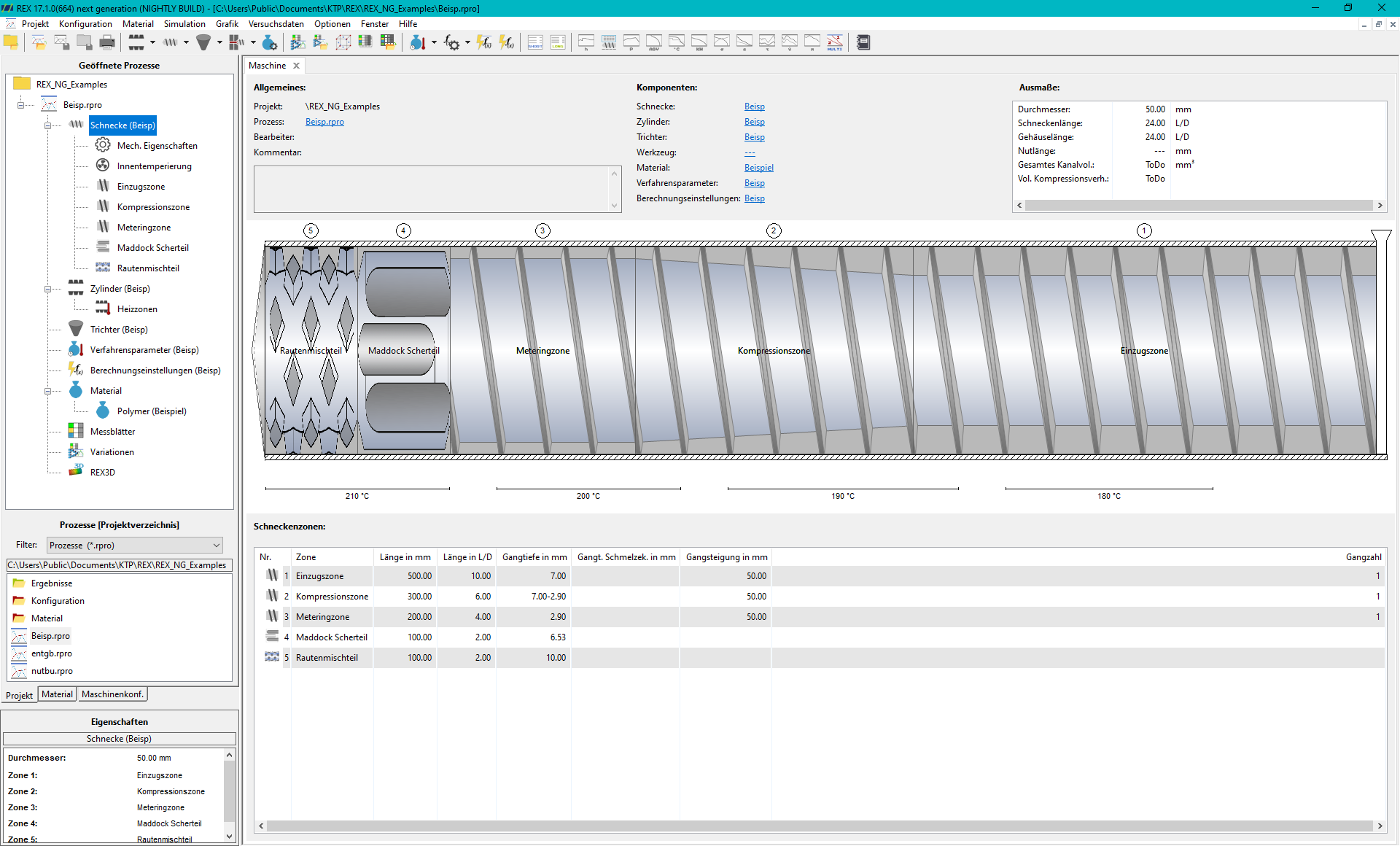This screenshot has height=846, width=1400.
Task: Click the printer icon in the toolbar
Action: (107, 42)
